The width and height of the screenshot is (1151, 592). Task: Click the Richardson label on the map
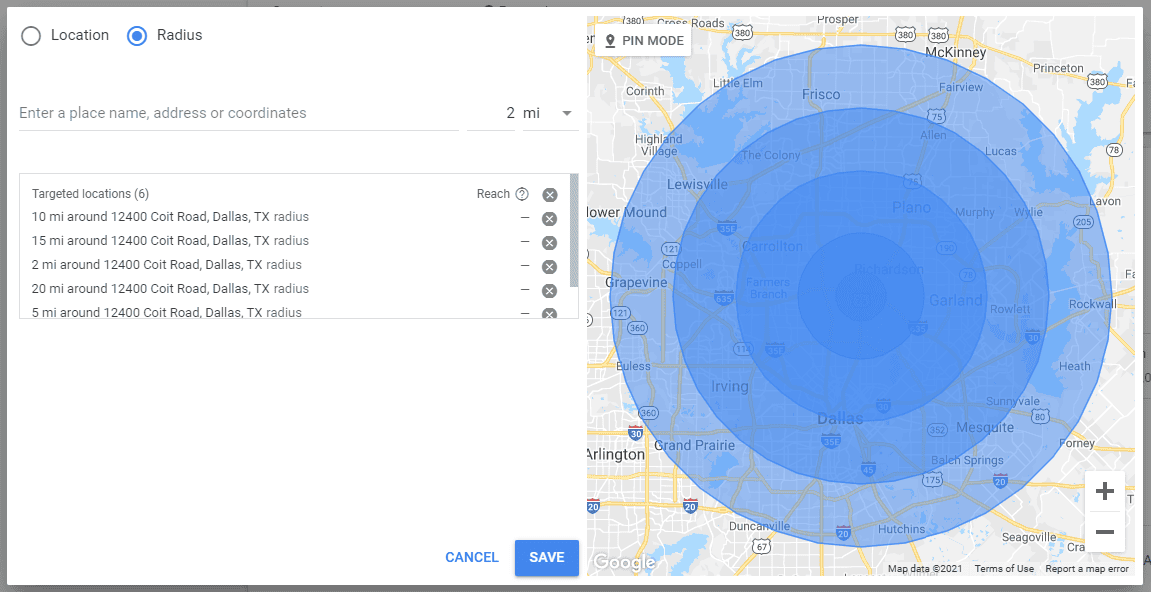(889, 270)
